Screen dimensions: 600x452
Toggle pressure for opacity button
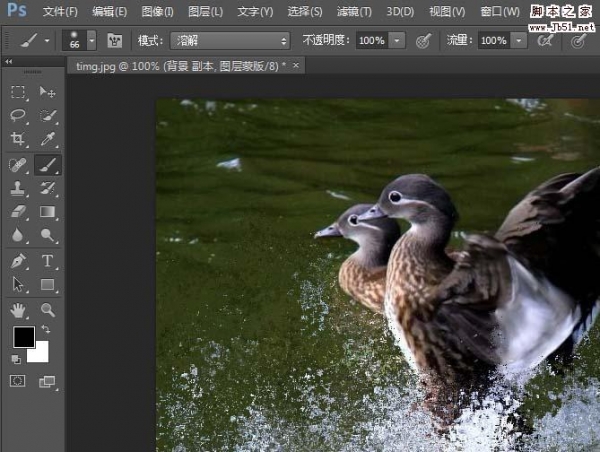(423, 41)
